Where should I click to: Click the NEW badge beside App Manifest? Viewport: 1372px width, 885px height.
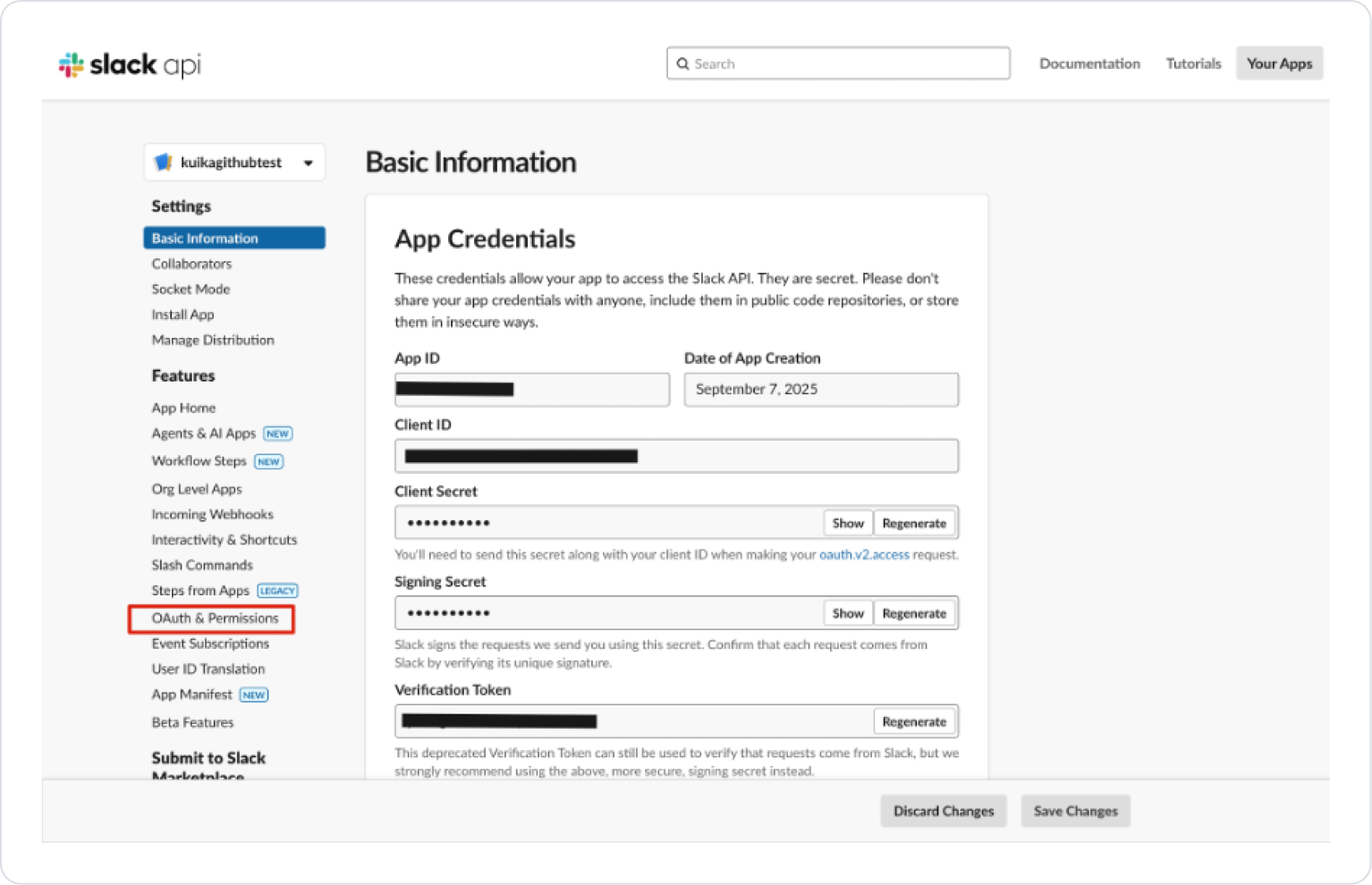pos(254,695)
